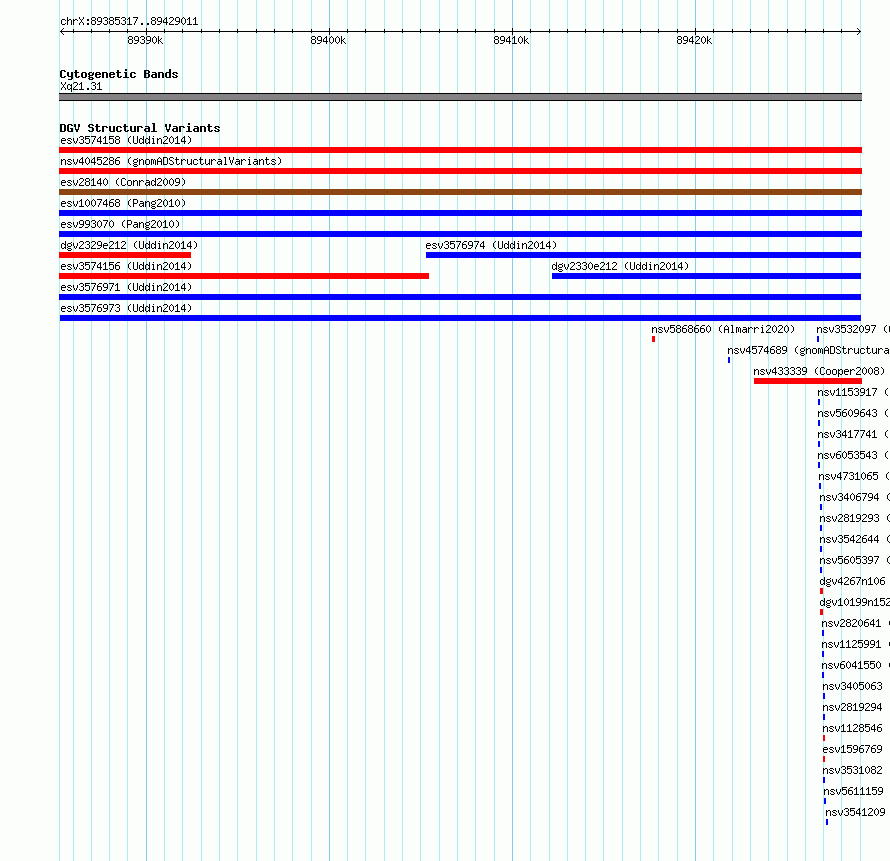Click the esv1596769 variant label
Image resolution: width=890 pixels, height=861 pixels.
pos(853,749)
